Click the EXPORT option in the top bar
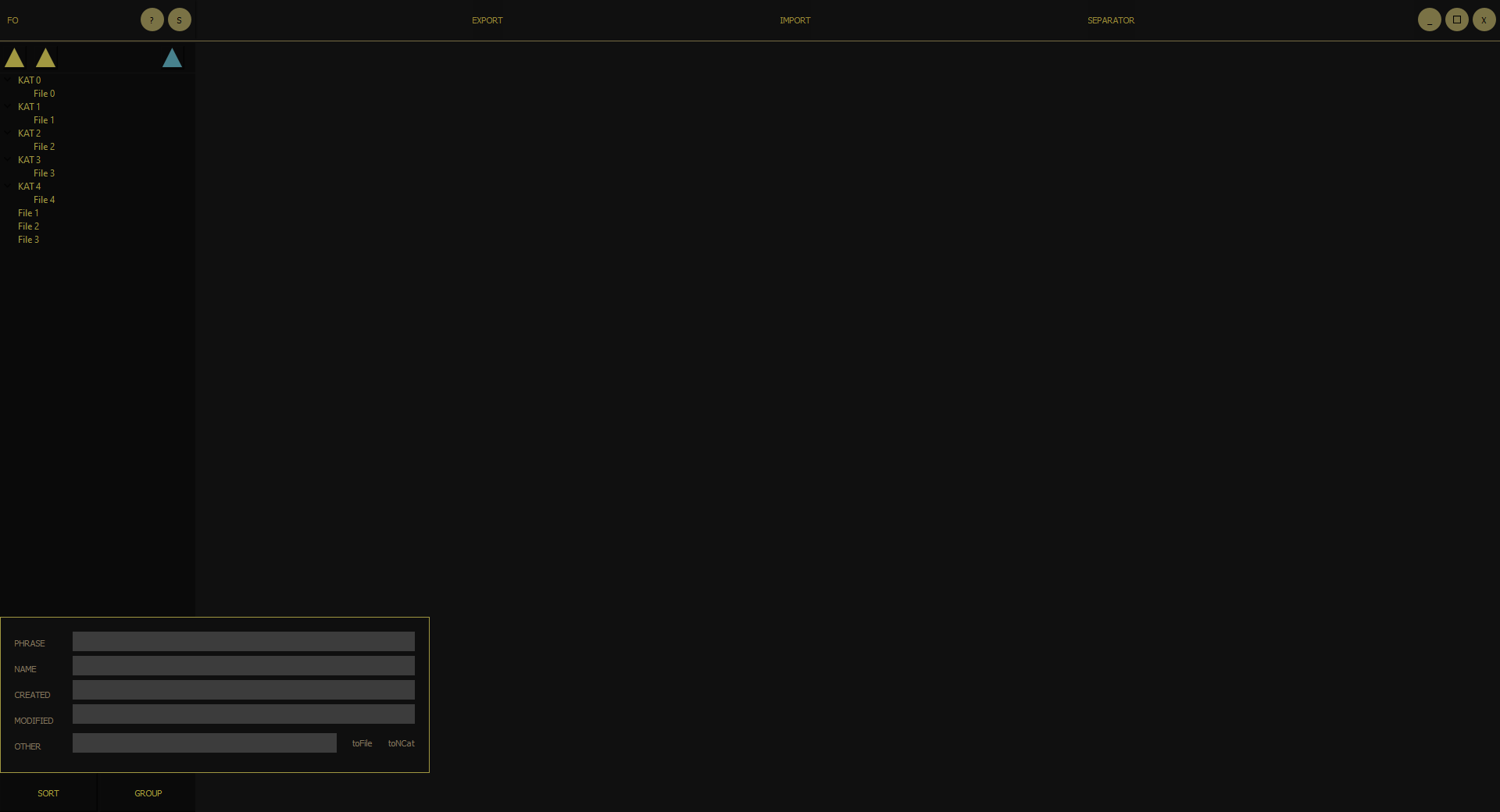This screenshot has width=1500, height=812. [487, 20]
